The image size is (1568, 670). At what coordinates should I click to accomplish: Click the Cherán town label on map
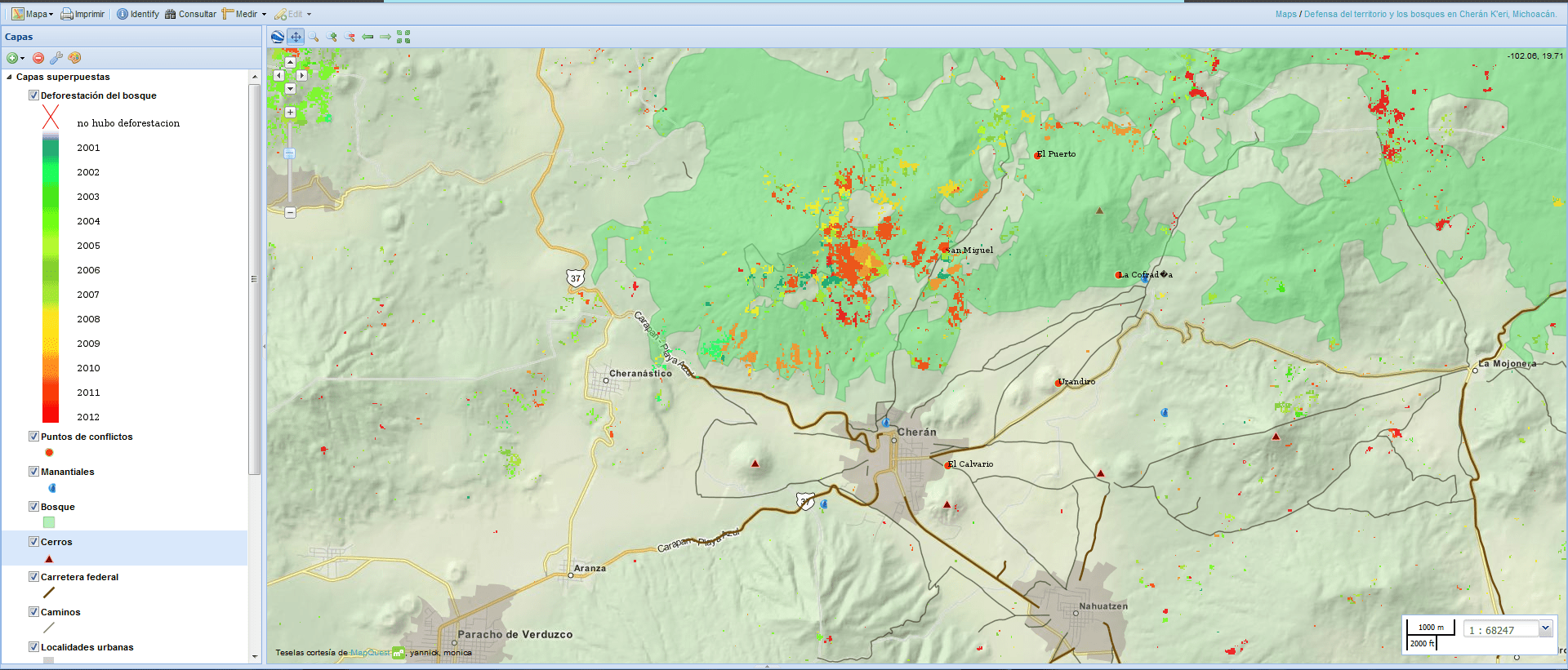pyautogui.click(x=917, y=433)
